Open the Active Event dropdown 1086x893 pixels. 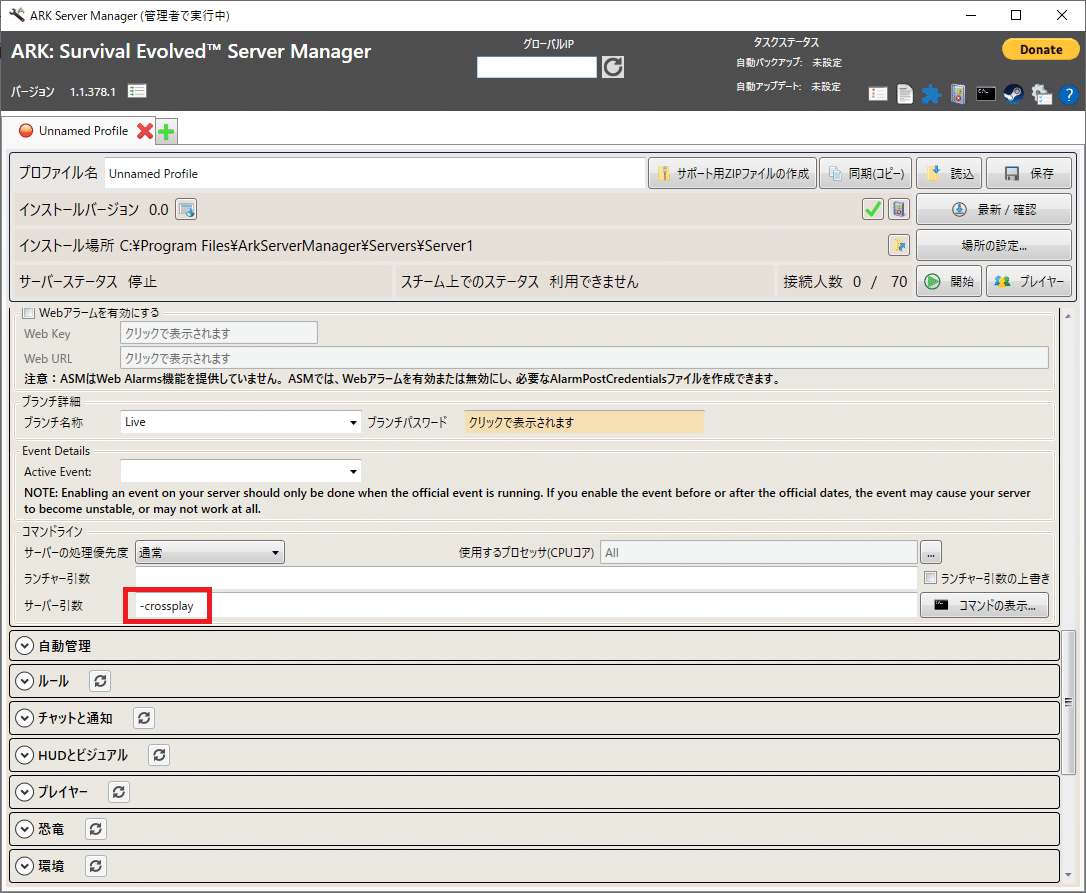tap(240, 472)
